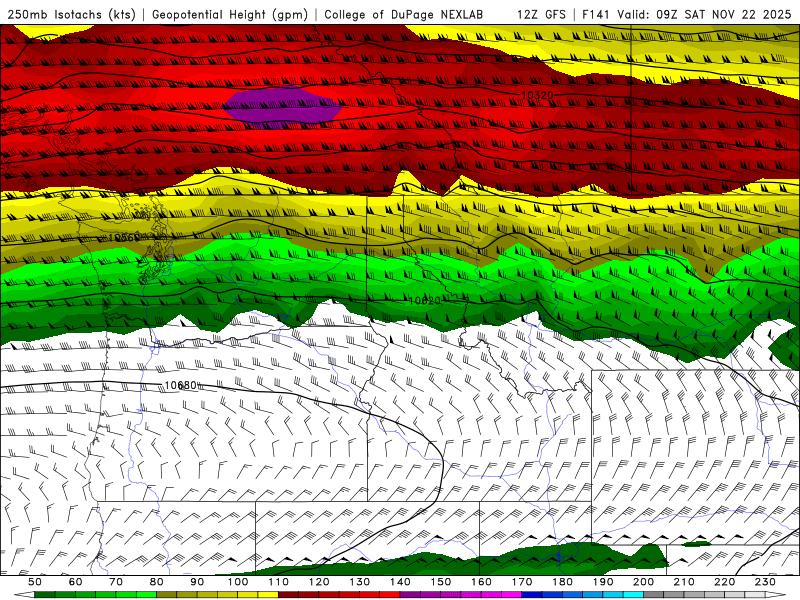Click the 120 value on color scale

pos(319,582)
